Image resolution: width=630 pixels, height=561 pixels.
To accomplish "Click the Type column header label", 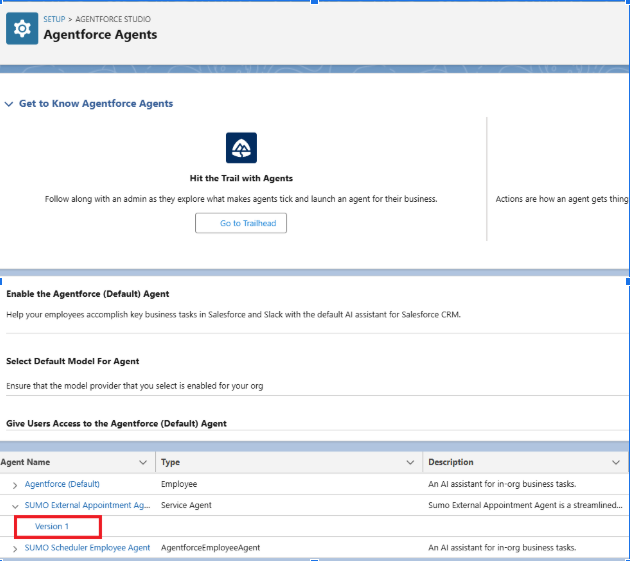I will 170,463.
